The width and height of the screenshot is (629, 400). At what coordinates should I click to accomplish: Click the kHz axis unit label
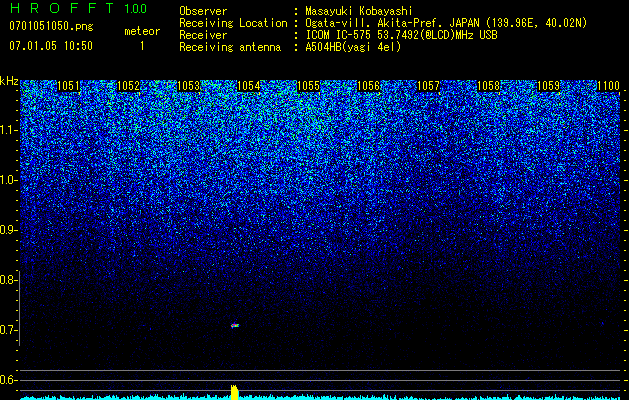coord(9,81)
